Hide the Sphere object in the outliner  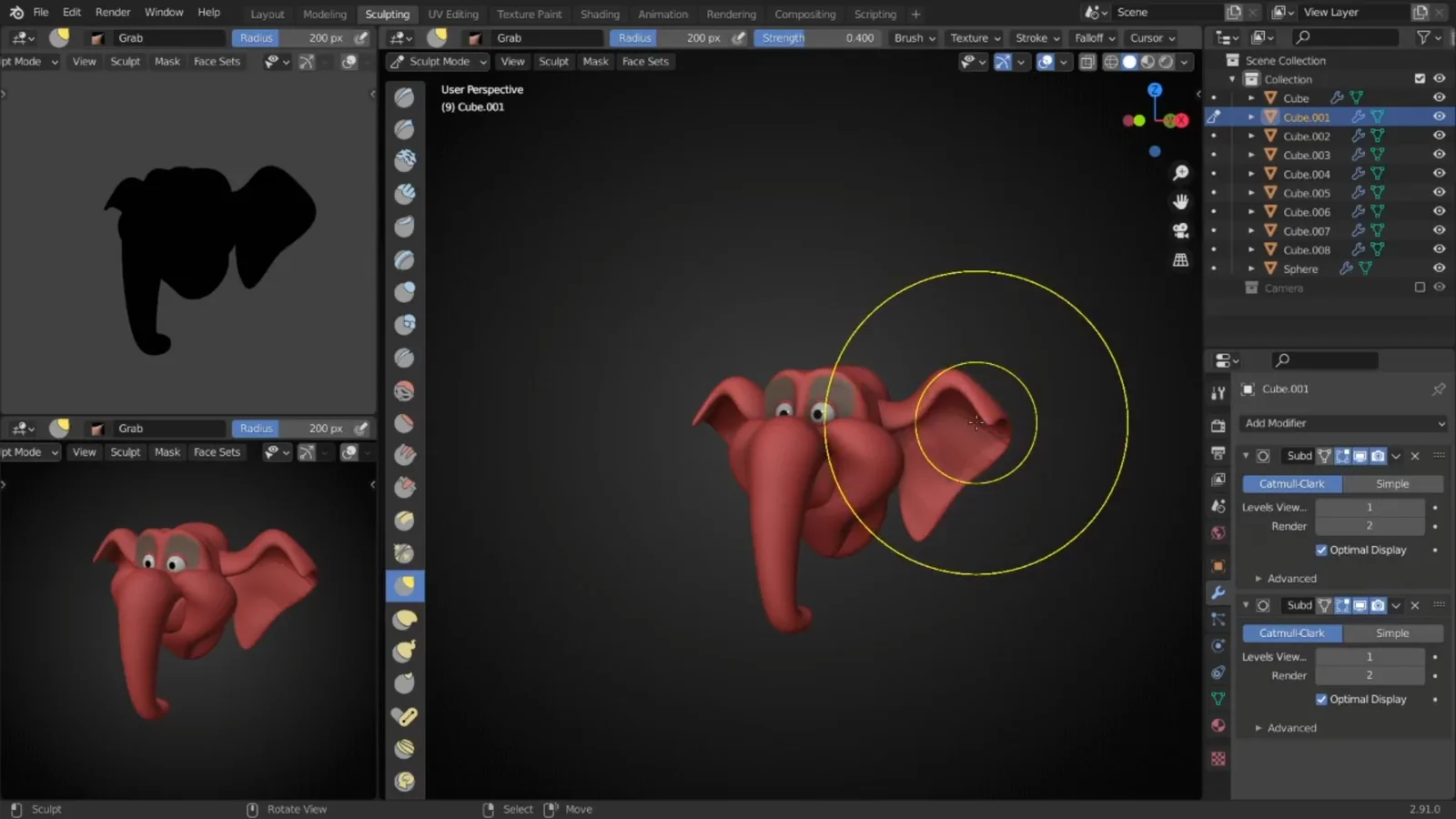[1439, 268]
